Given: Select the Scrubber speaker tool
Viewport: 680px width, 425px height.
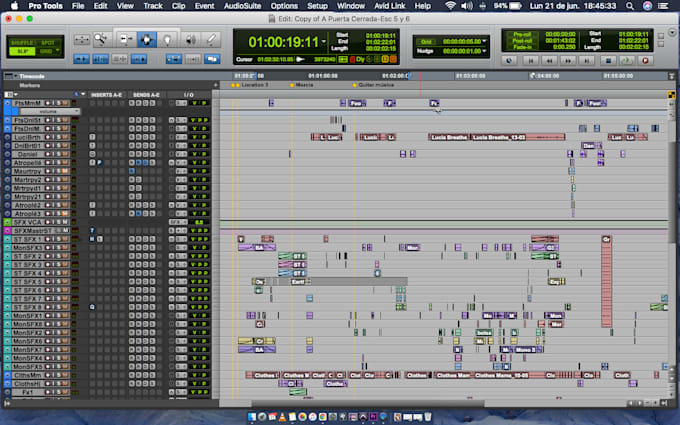Looking at the screenshot, I should (x=190, y=39).
